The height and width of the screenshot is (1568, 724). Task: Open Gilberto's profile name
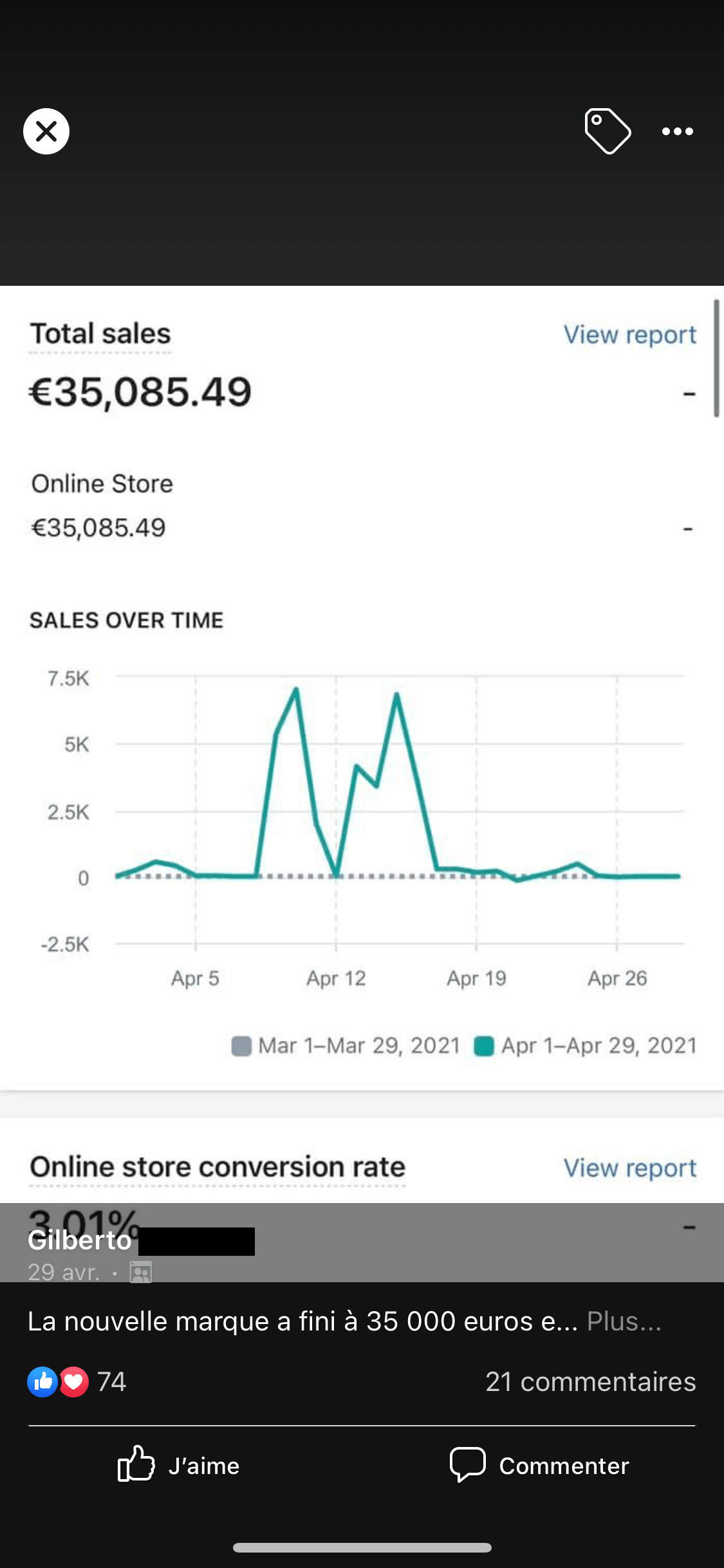[80, 1240]
